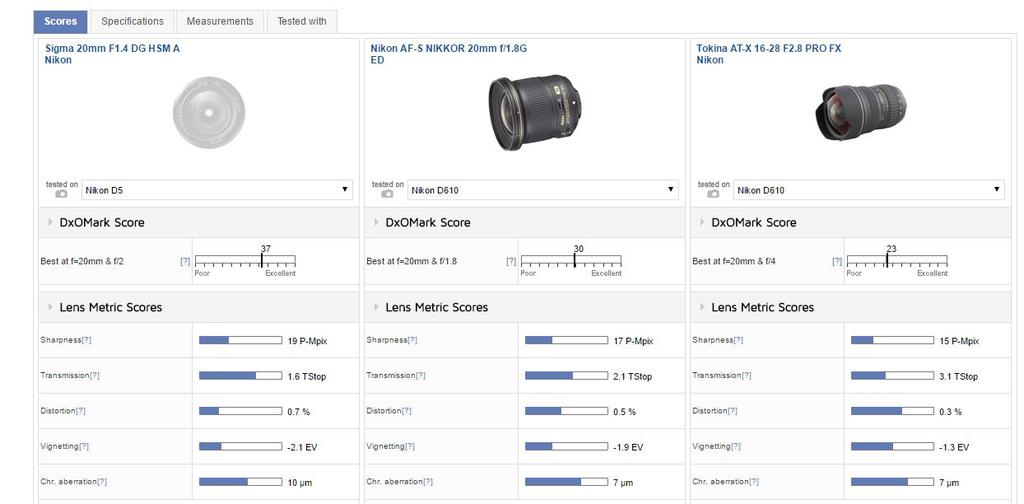Open help [?] beside Nikon 20mm DxOMark score
This screenshot has height=504, width=1024.
click(x=511, y=261)
